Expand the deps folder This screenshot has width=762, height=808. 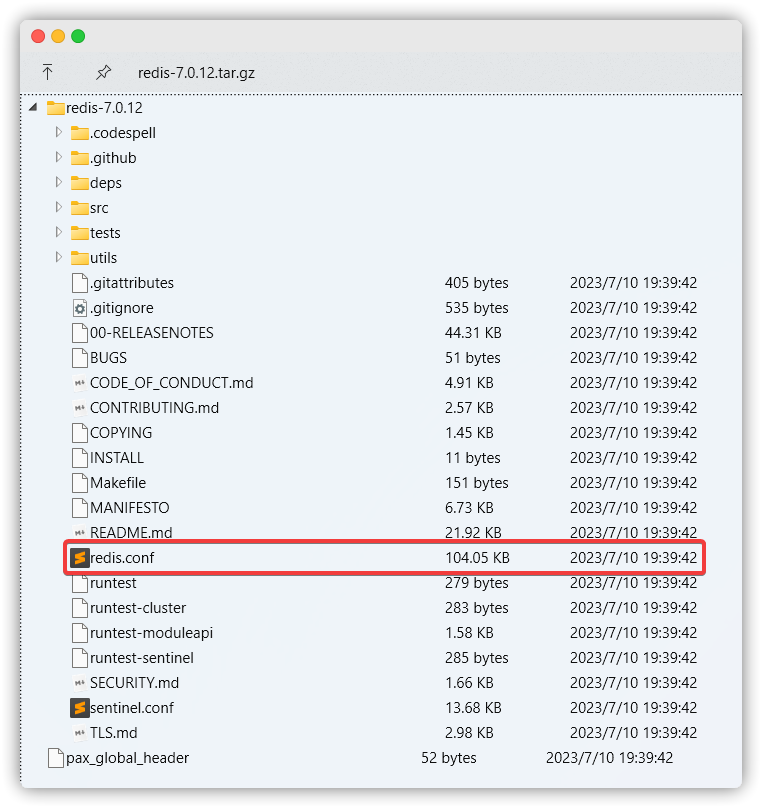pos(59,182)
